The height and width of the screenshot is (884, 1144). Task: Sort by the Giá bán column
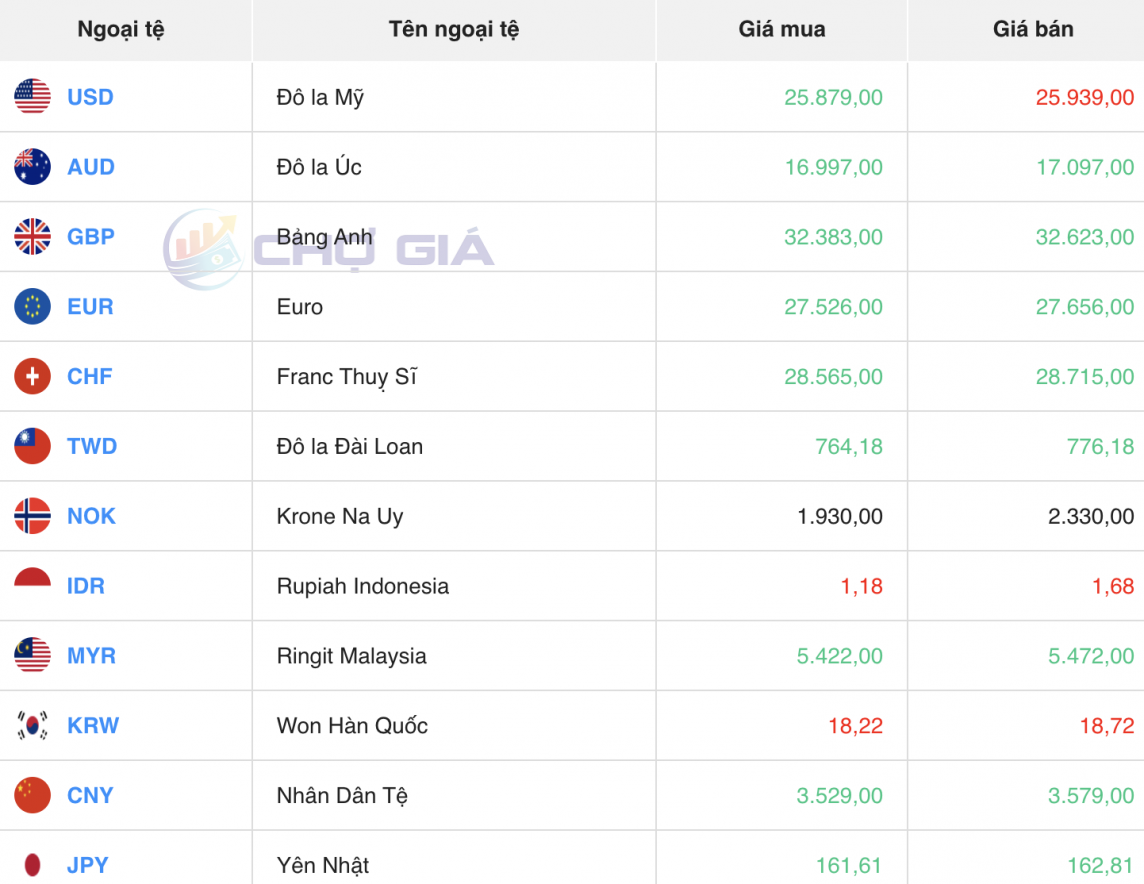[1033, 29]
